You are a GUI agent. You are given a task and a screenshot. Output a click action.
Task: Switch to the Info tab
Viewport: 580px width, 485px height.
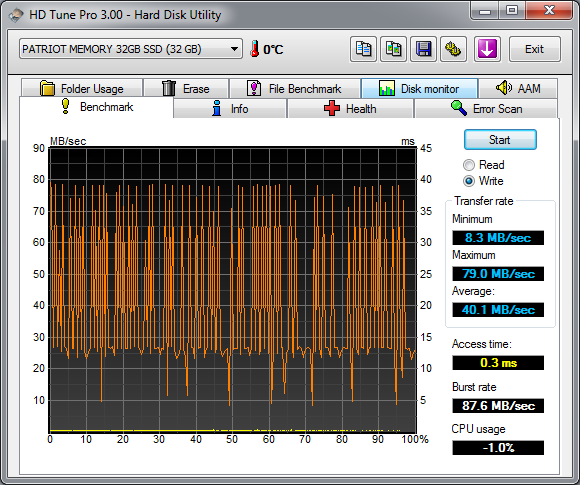(x=230, y=109)
